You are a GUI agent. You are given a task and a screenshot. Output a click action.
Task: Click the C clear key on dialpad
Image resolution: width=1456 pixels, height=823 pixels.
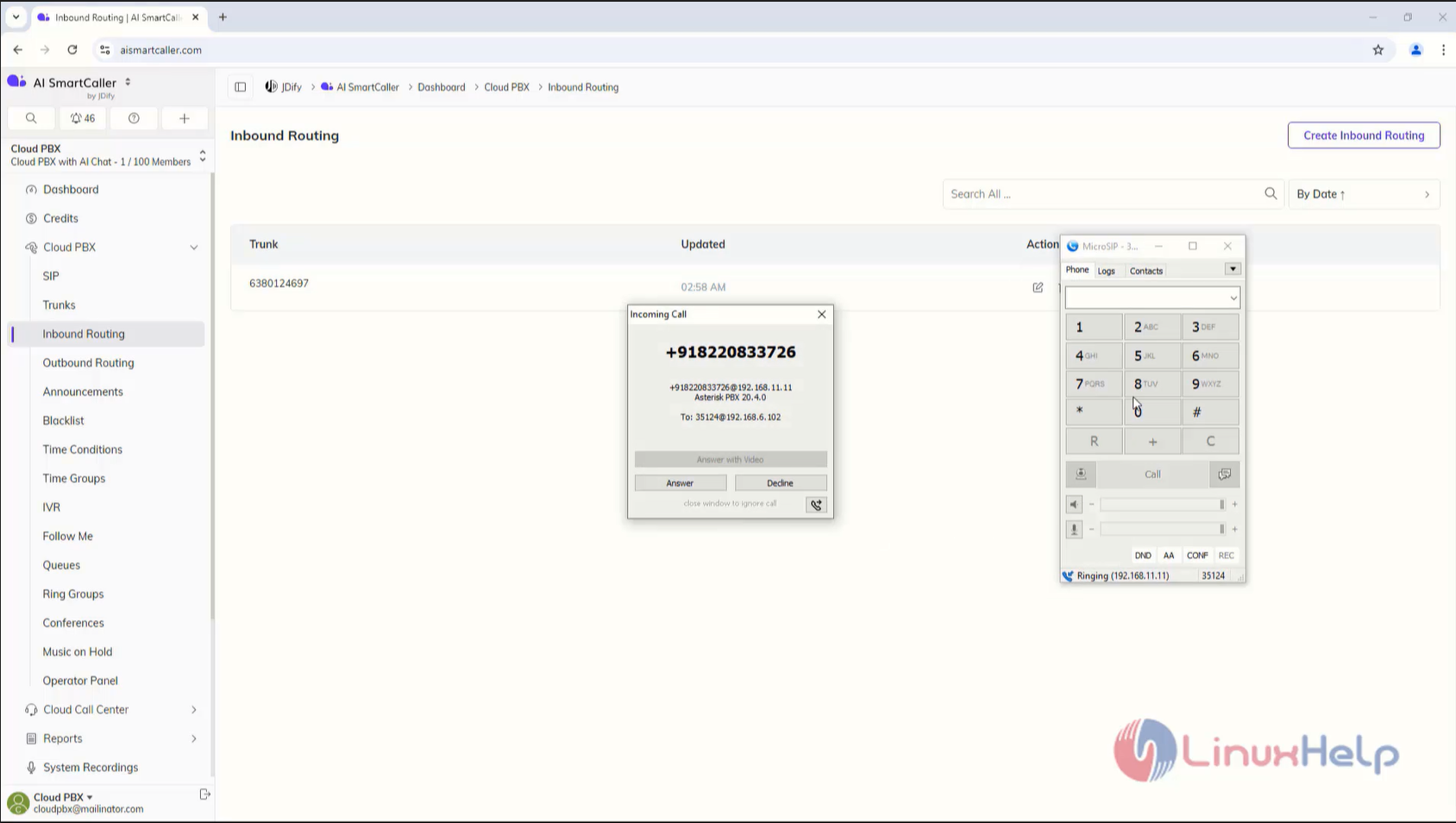(x=1210, y=442)
